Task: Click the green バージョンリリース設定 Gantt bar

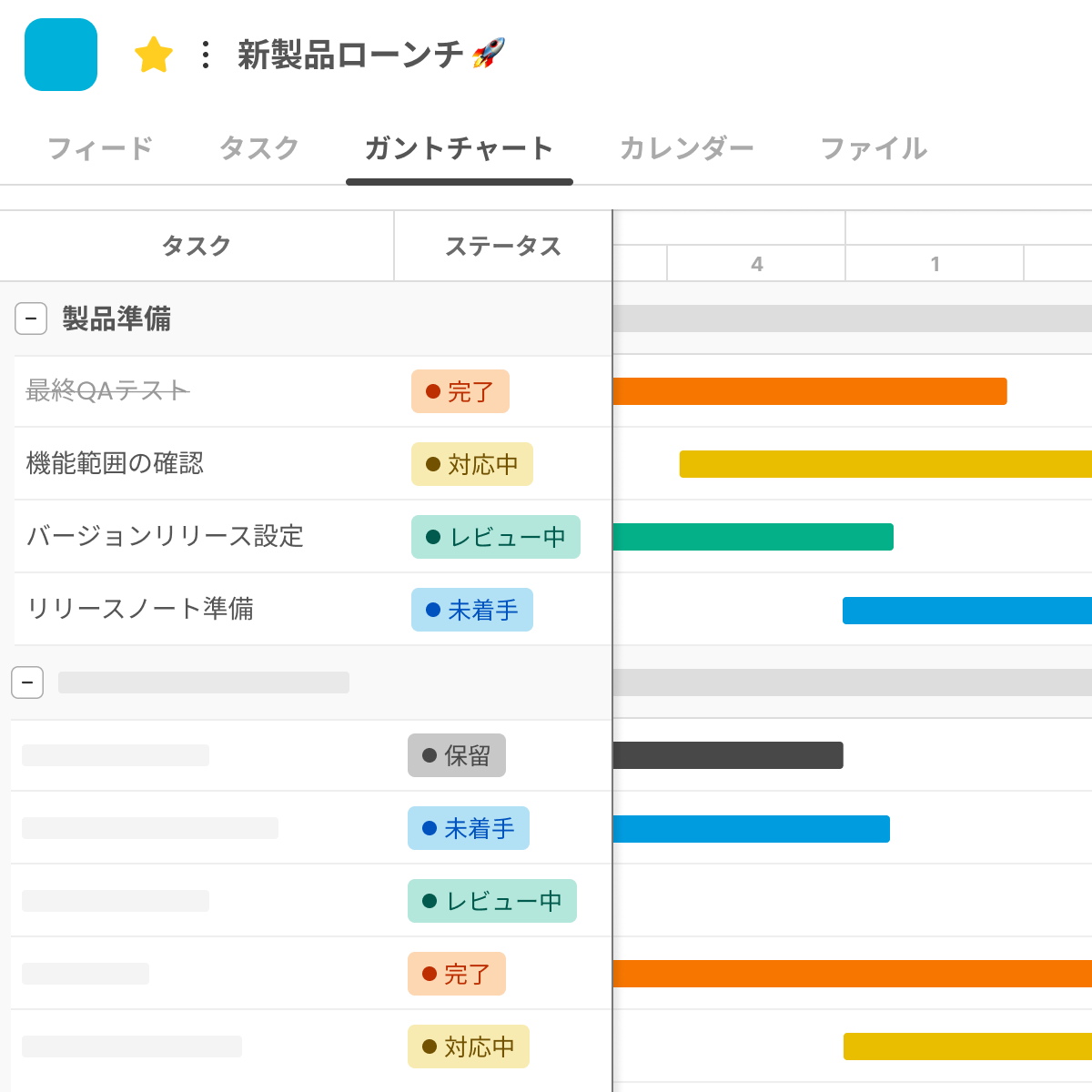Action: [x=753, y=537]
